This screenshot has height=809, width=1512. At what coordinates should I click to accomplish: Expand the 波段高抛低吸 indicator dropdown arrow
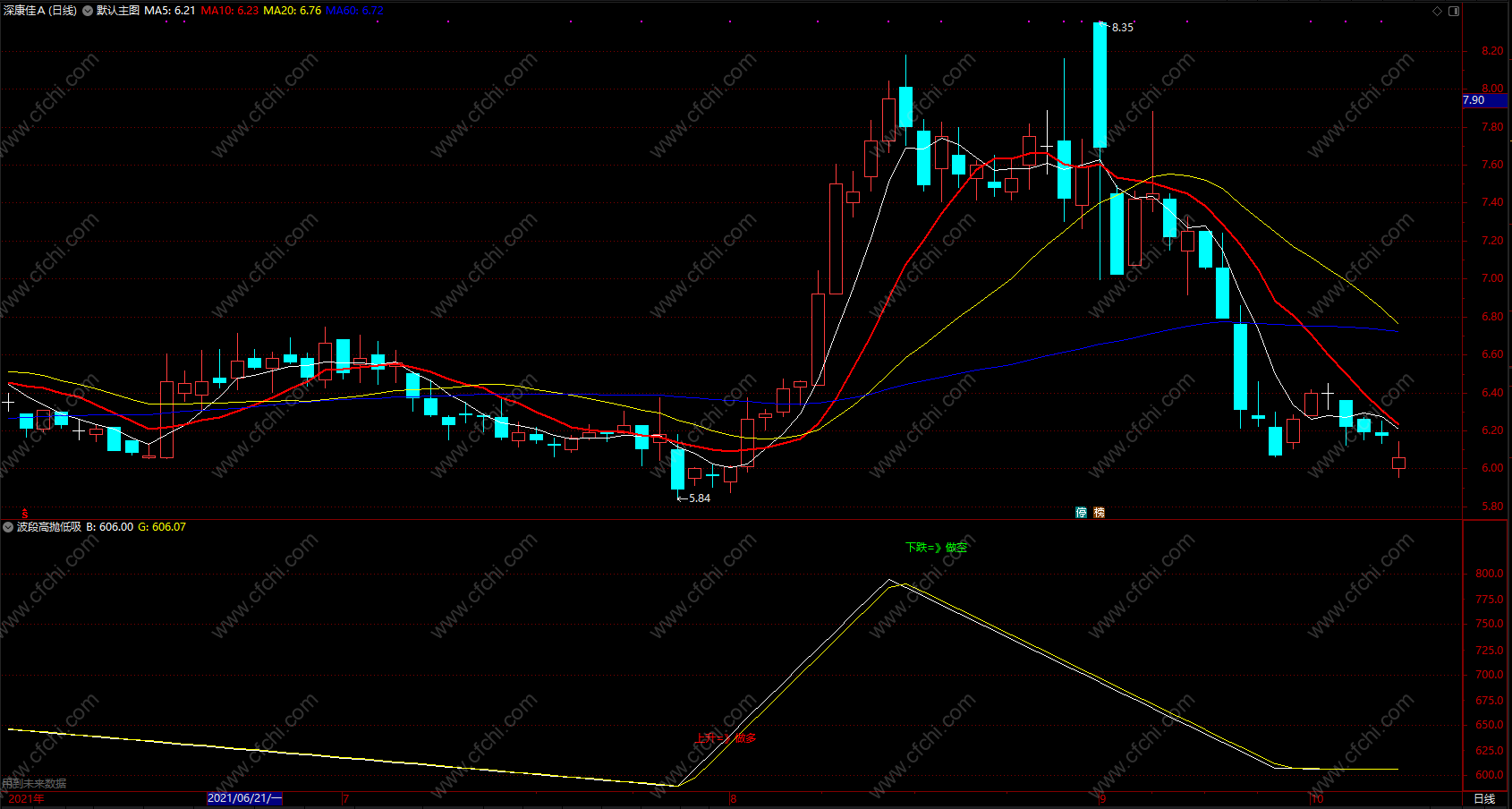[x=8, y=527]
